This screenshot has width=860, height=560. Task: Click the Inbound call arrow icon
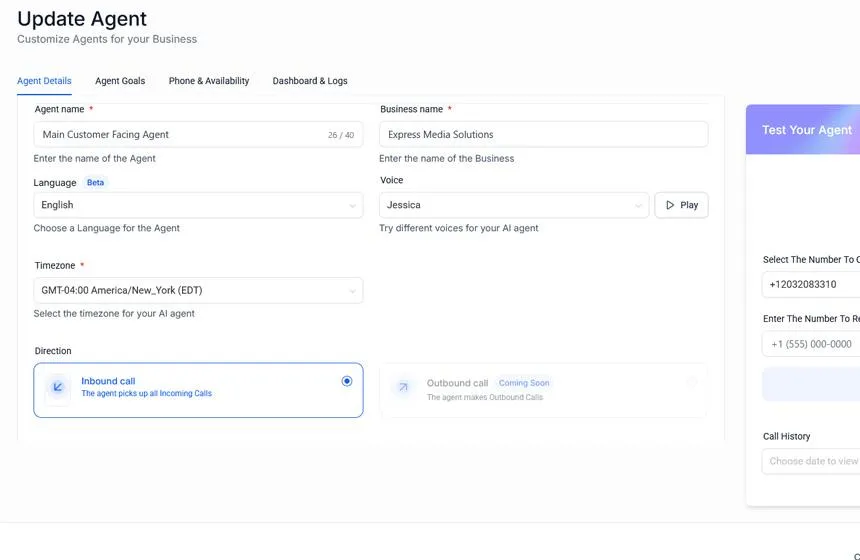(58, 387)
